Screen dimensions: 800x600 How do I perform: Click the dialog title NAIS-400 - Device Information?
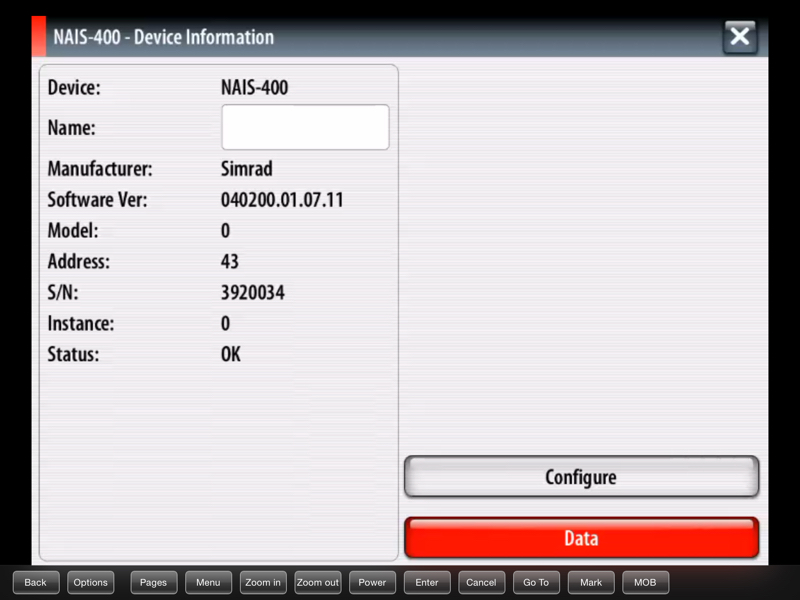coord(164,37)
